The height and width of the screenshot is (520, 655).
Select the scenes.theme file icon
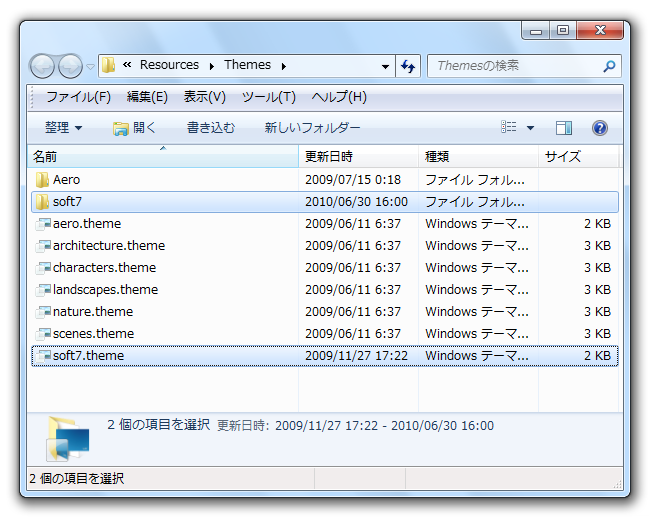pos(43,334)
